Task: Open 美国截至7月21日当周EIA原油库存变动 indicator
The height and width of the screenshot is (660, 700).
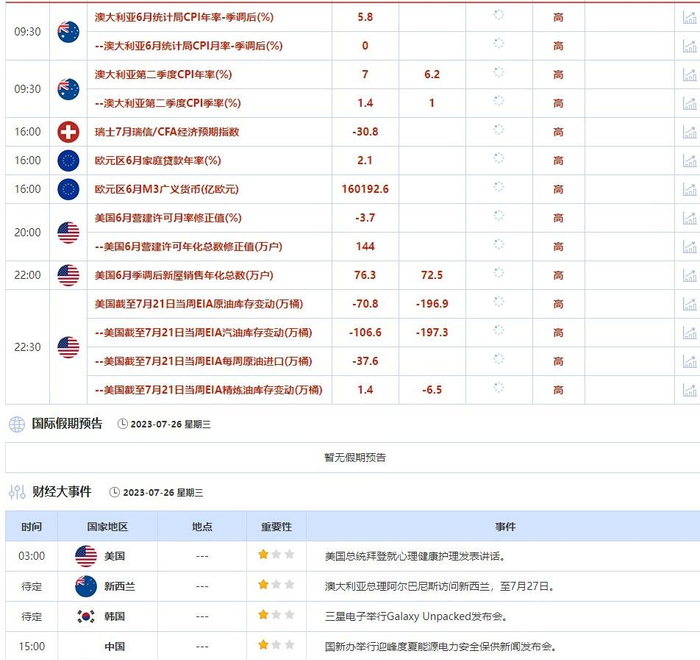Action: click(199, 304)
